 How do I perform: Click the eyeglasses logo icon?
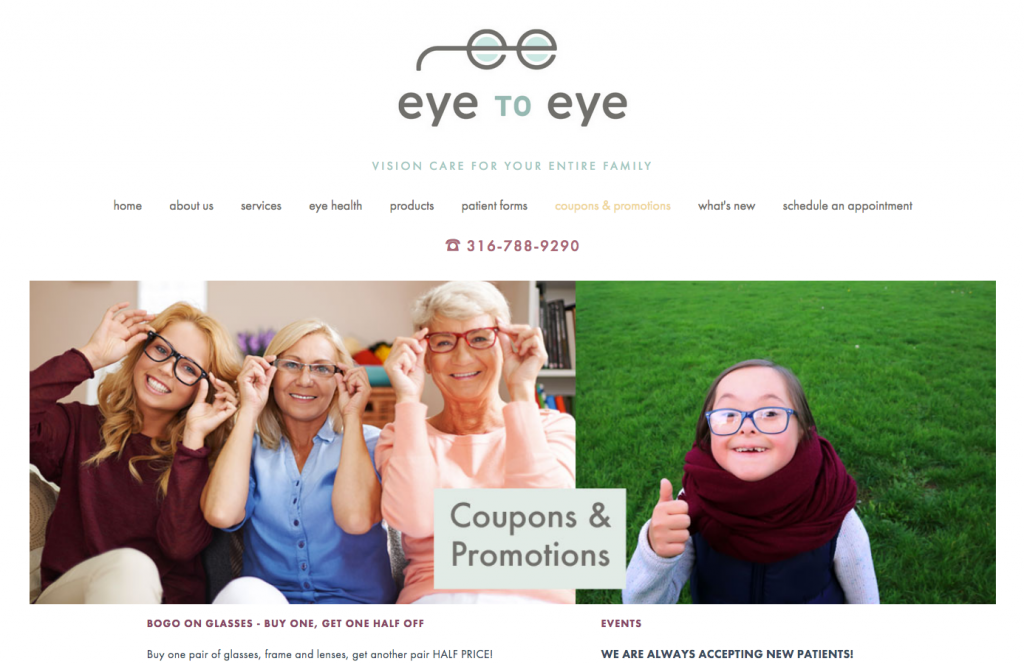(x=487, y=50)
